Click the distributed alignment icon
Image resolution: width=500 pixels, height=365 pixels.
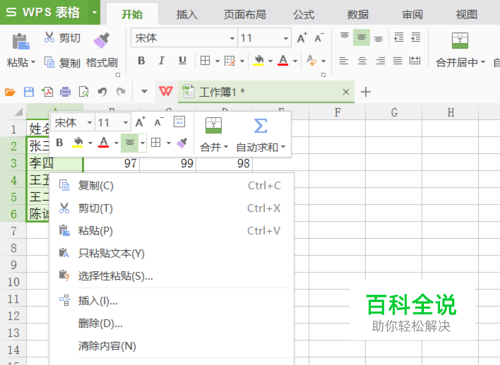pyautogui.click(x=415, y=61)
